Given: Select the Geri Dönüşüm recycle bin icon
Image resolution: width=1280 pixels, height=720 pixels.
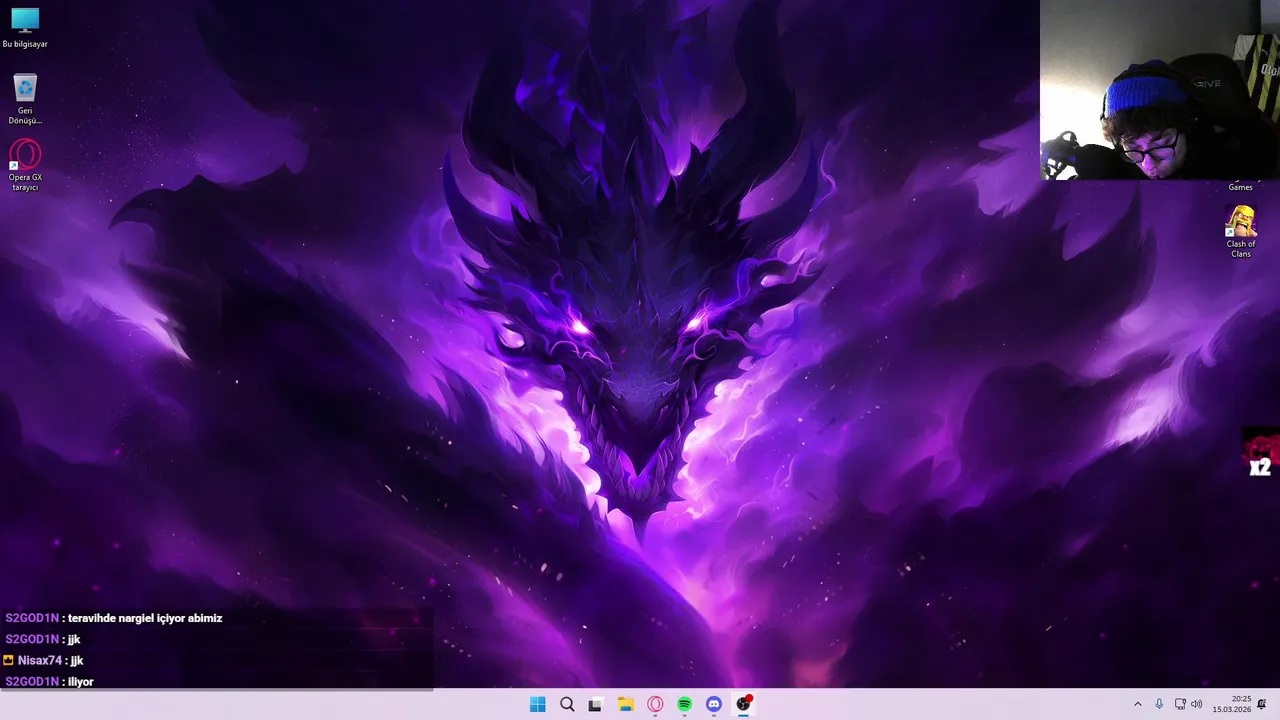Looking at the screenshot, I should pos(25,99).
